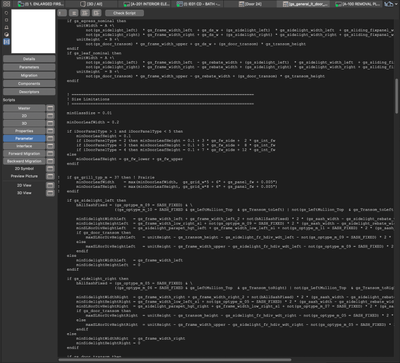Select the second preview mode icon beside thumbnail
This screenshot has height=363, width=400.
[x=7, y=20]
